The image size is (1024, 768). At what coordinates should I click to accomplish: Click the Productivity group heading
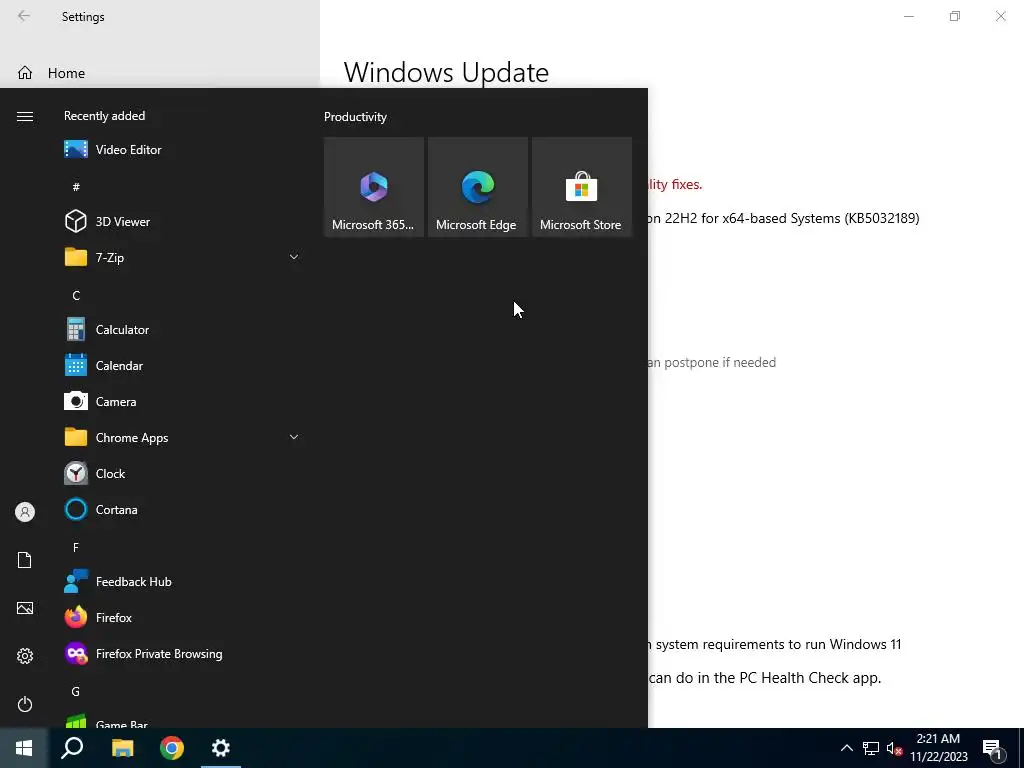[355, 117]
